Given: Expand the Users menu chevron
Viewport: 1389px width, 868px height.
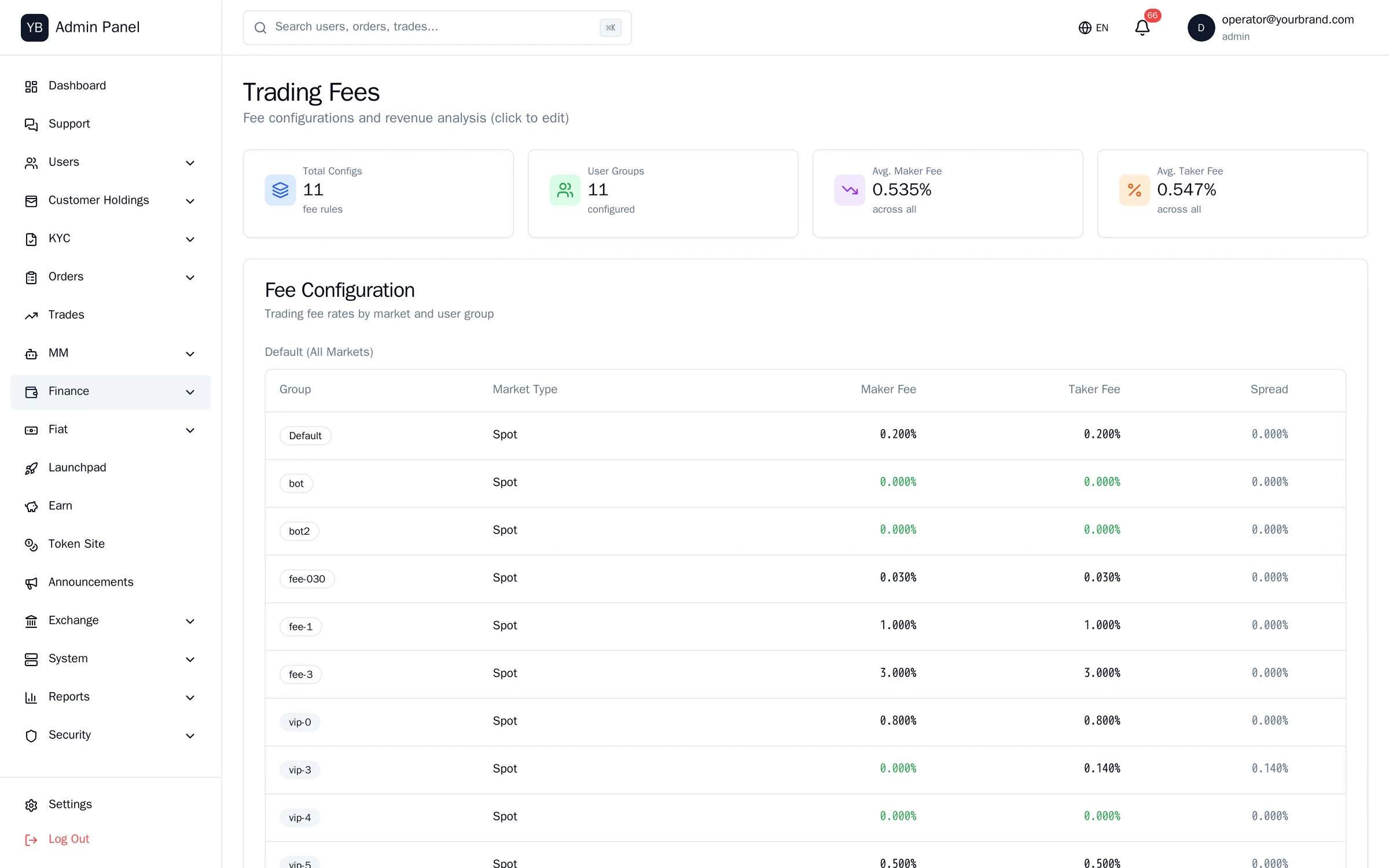Looking at the screenshot, I should click(190, 163).
